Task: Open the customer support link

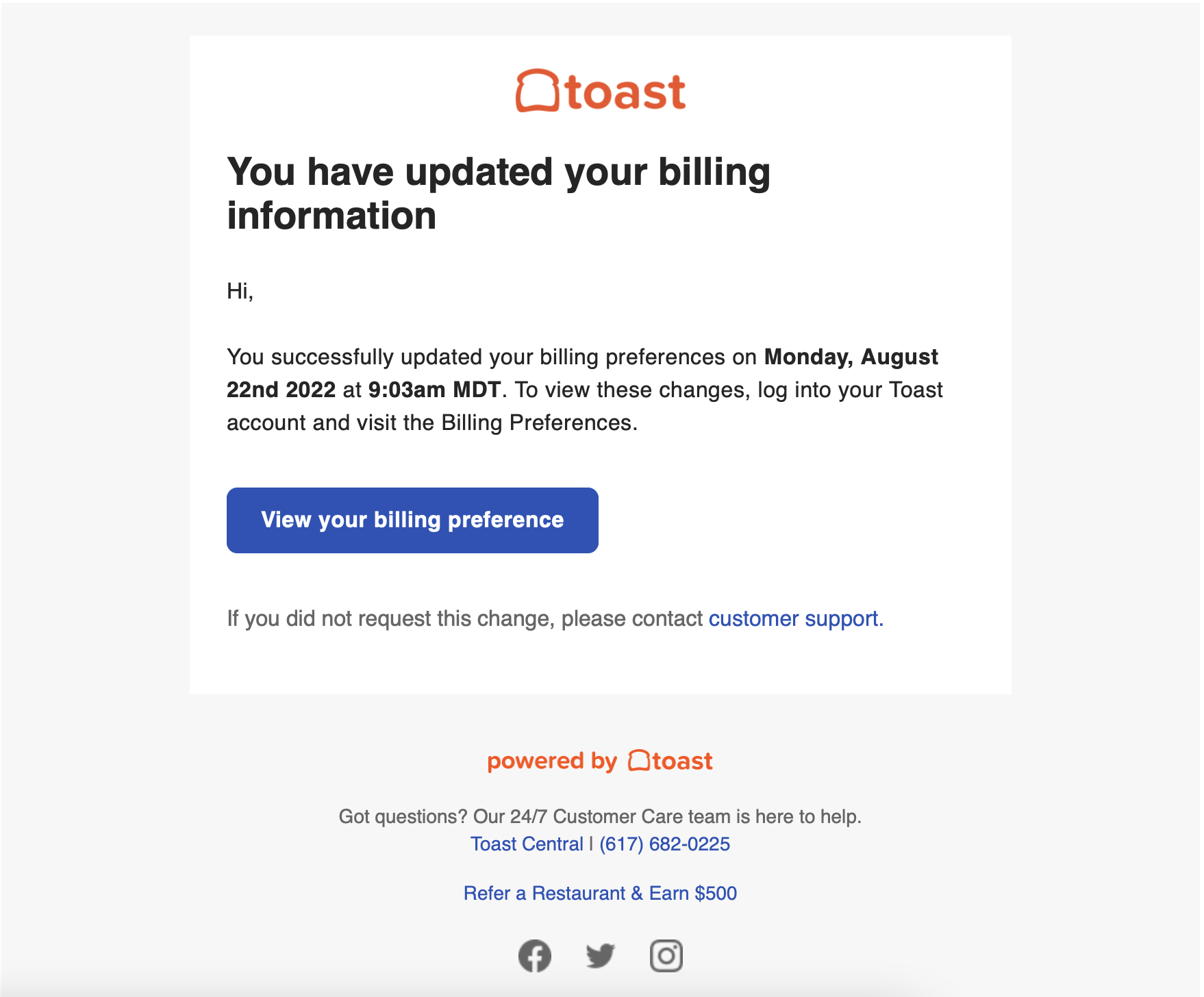Action: click(796, 618)
